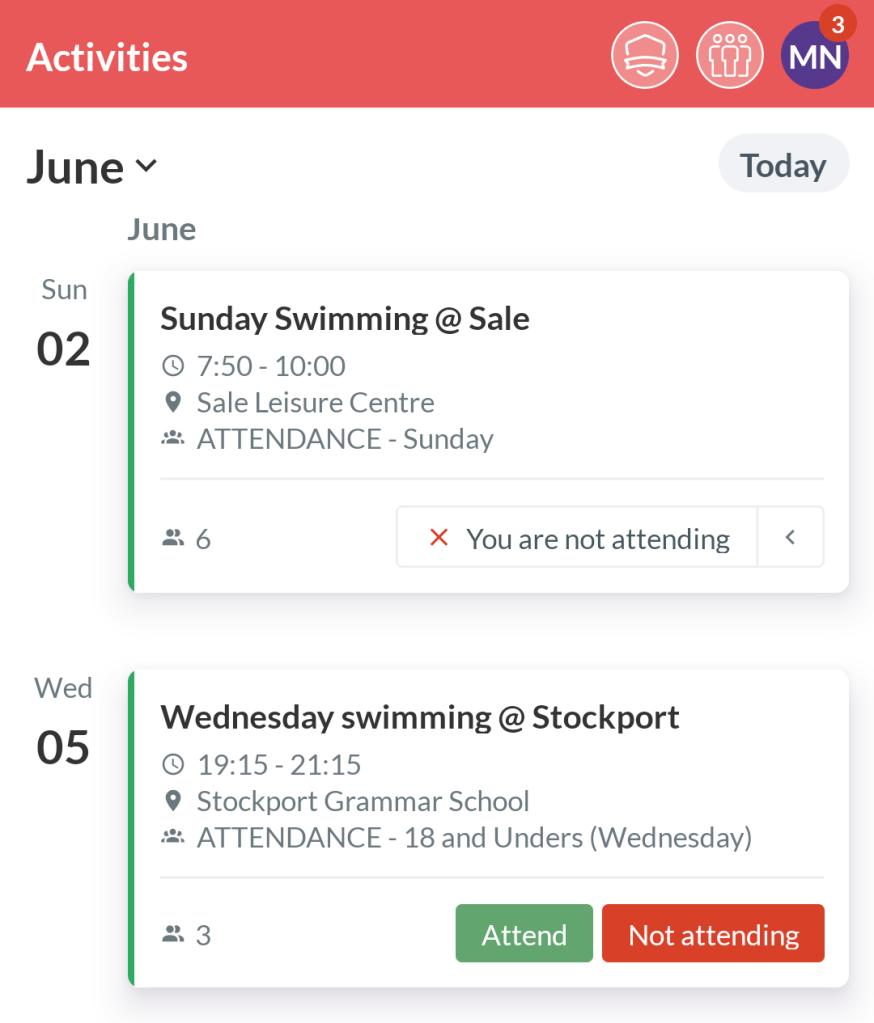This screenshot has height=1023, width=874.
Task: Click the location pin beside Sale Leisure Centre
Action: (173, 403)
